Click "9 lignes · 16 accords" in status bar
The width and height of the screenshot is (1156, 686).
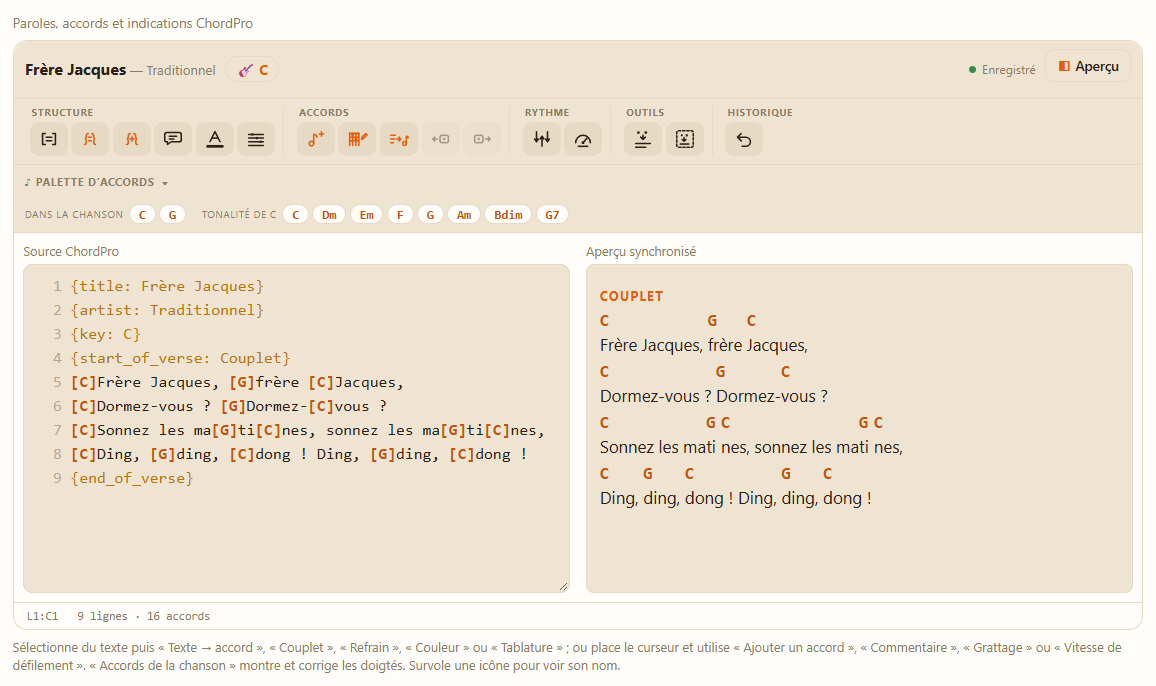(144, 616)
